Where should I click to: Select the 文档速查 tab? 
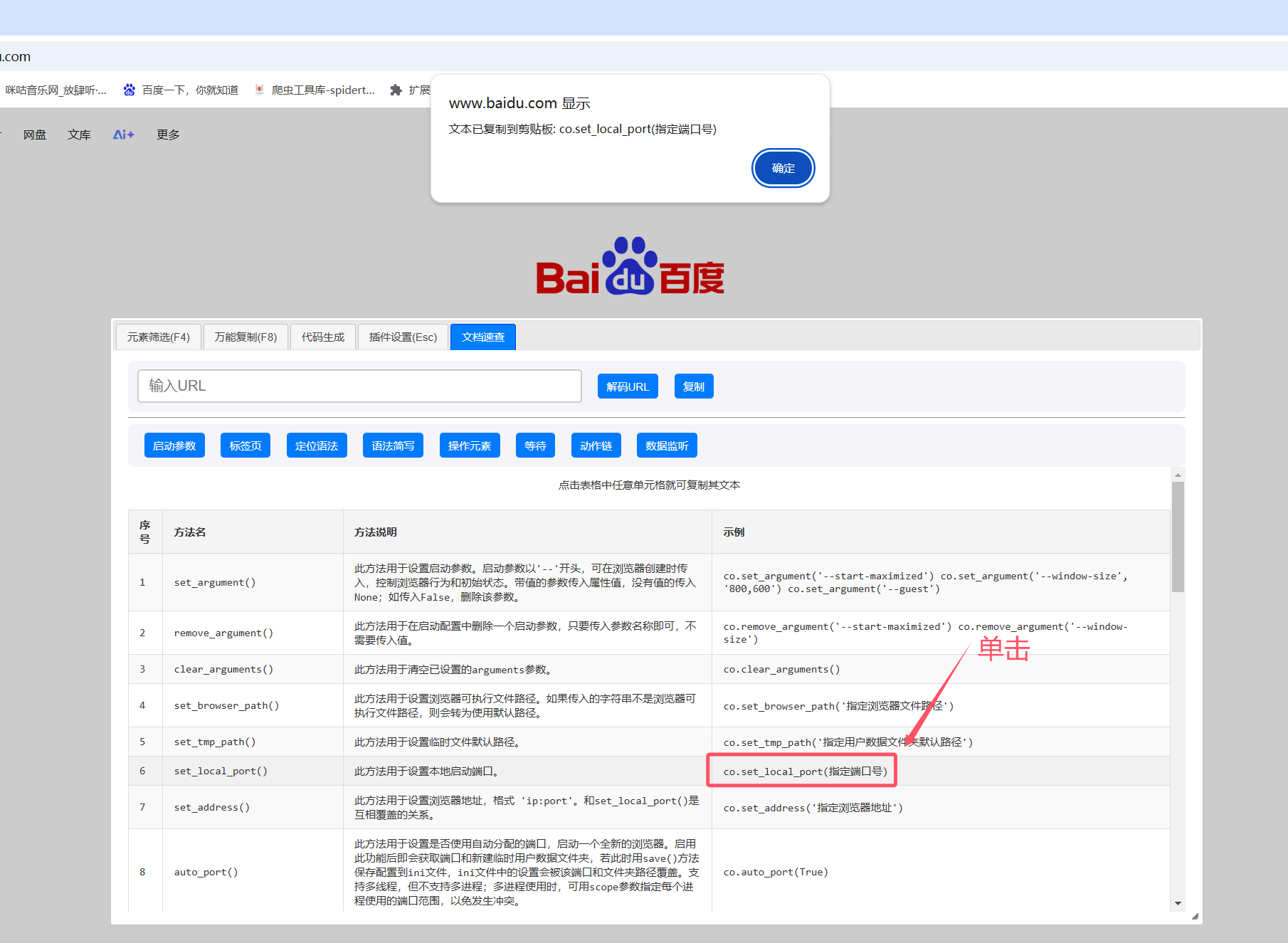483,337
